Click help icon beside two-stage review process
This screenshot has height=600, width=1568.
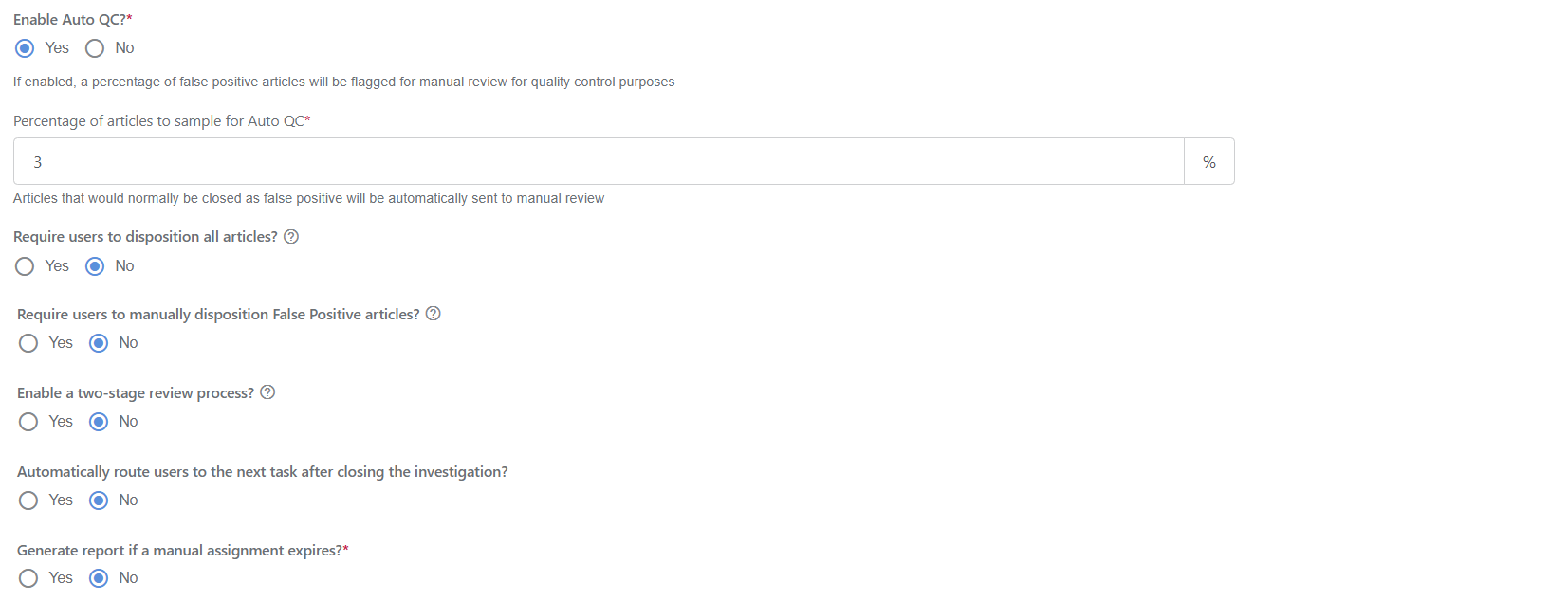point(267,392)
